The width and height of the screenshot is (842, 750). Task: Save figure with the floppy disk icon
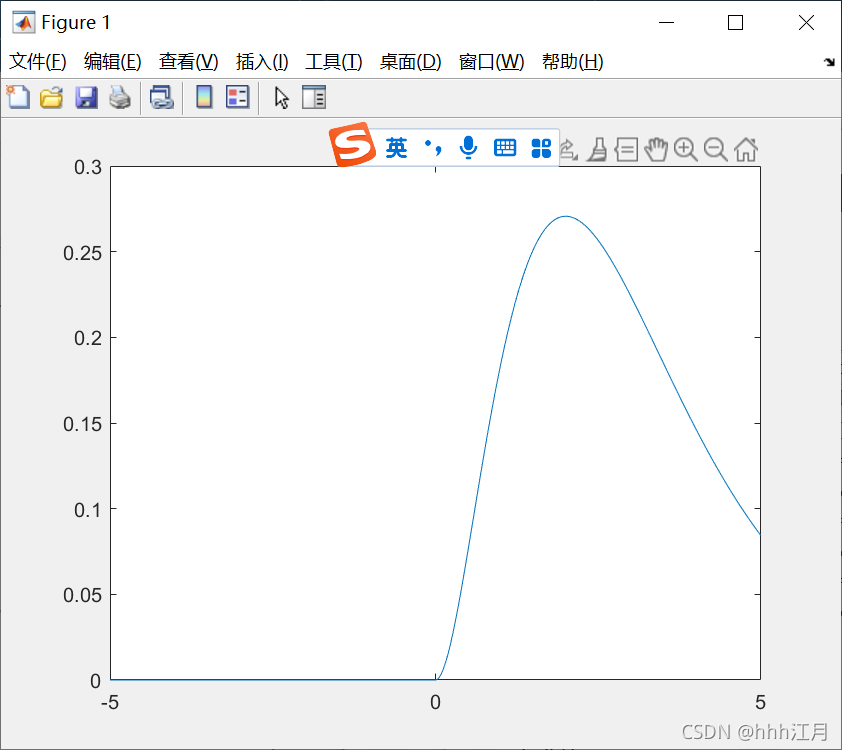86,98
